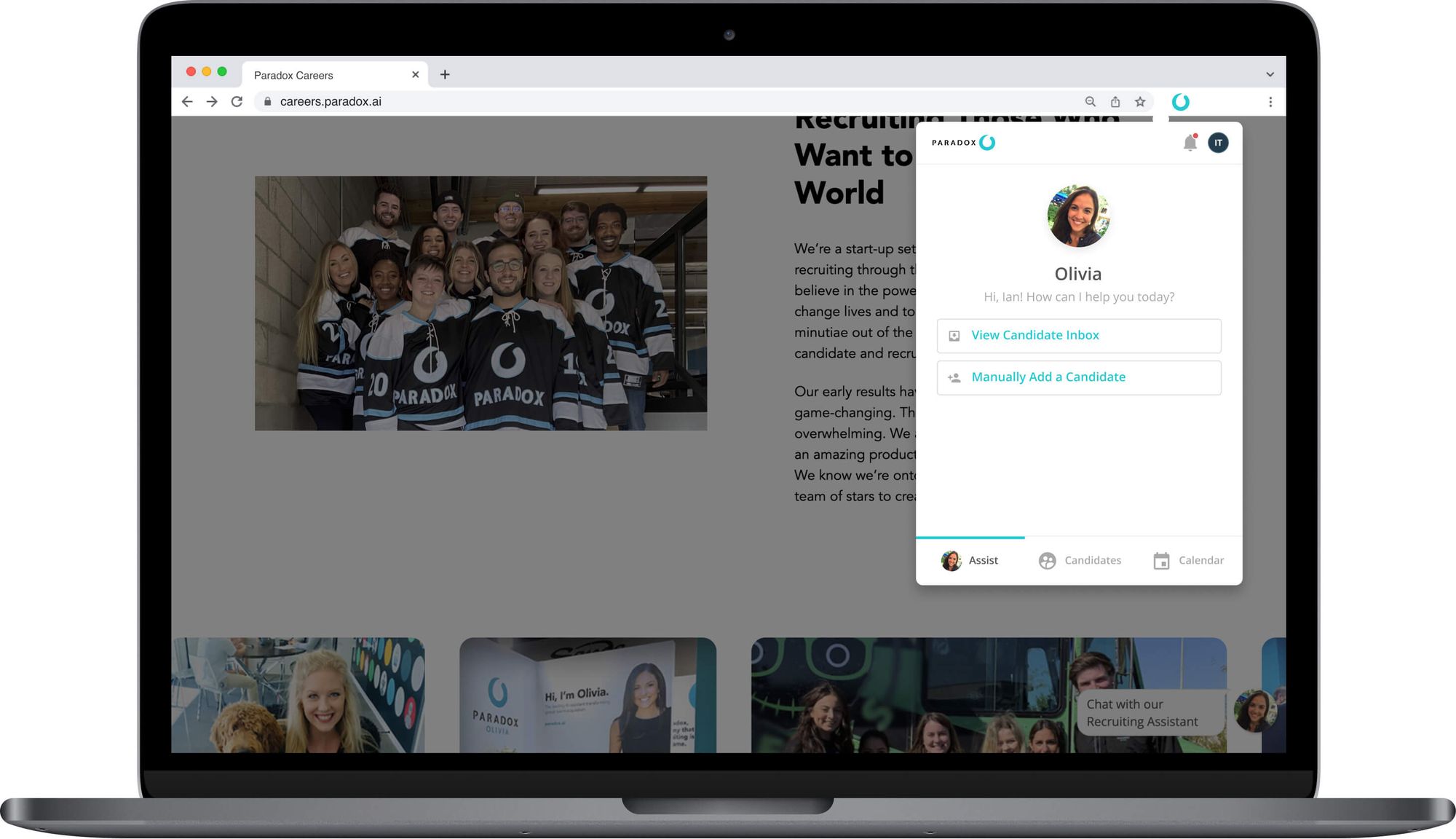Viewport: 1456px width, 839px height.
Task: Close the Paradox Careers browser tab
Action: (x=415, y=74)
